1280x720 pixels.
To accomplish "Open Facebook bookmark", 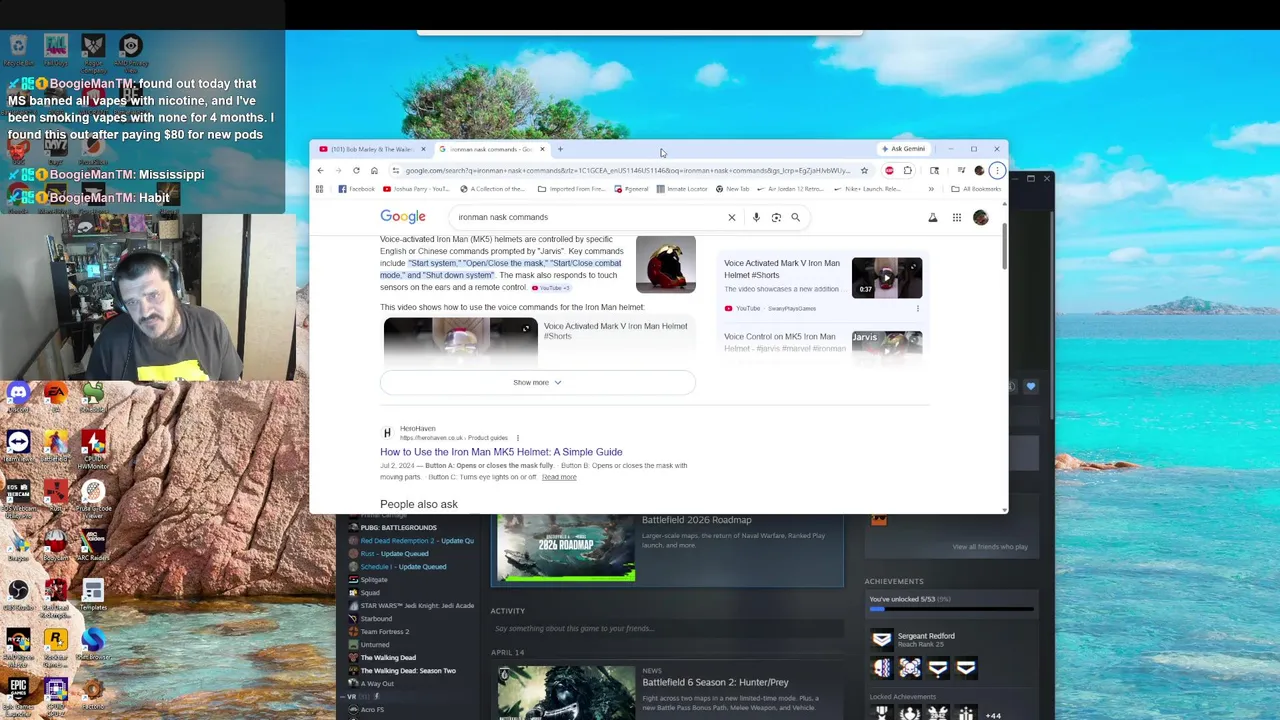I will click(x=357, y=189).
